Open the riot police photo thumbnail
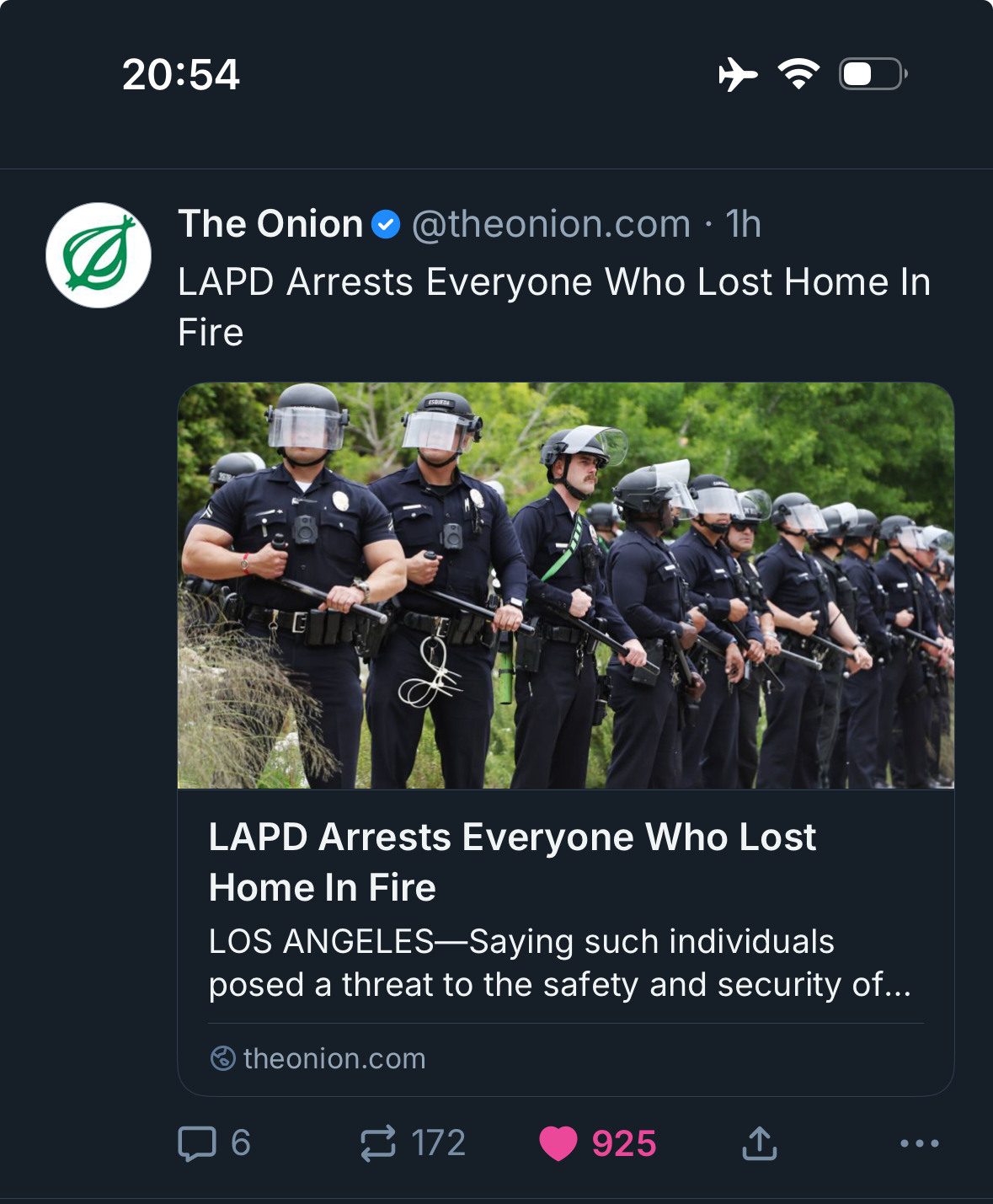 coord(565,586)
